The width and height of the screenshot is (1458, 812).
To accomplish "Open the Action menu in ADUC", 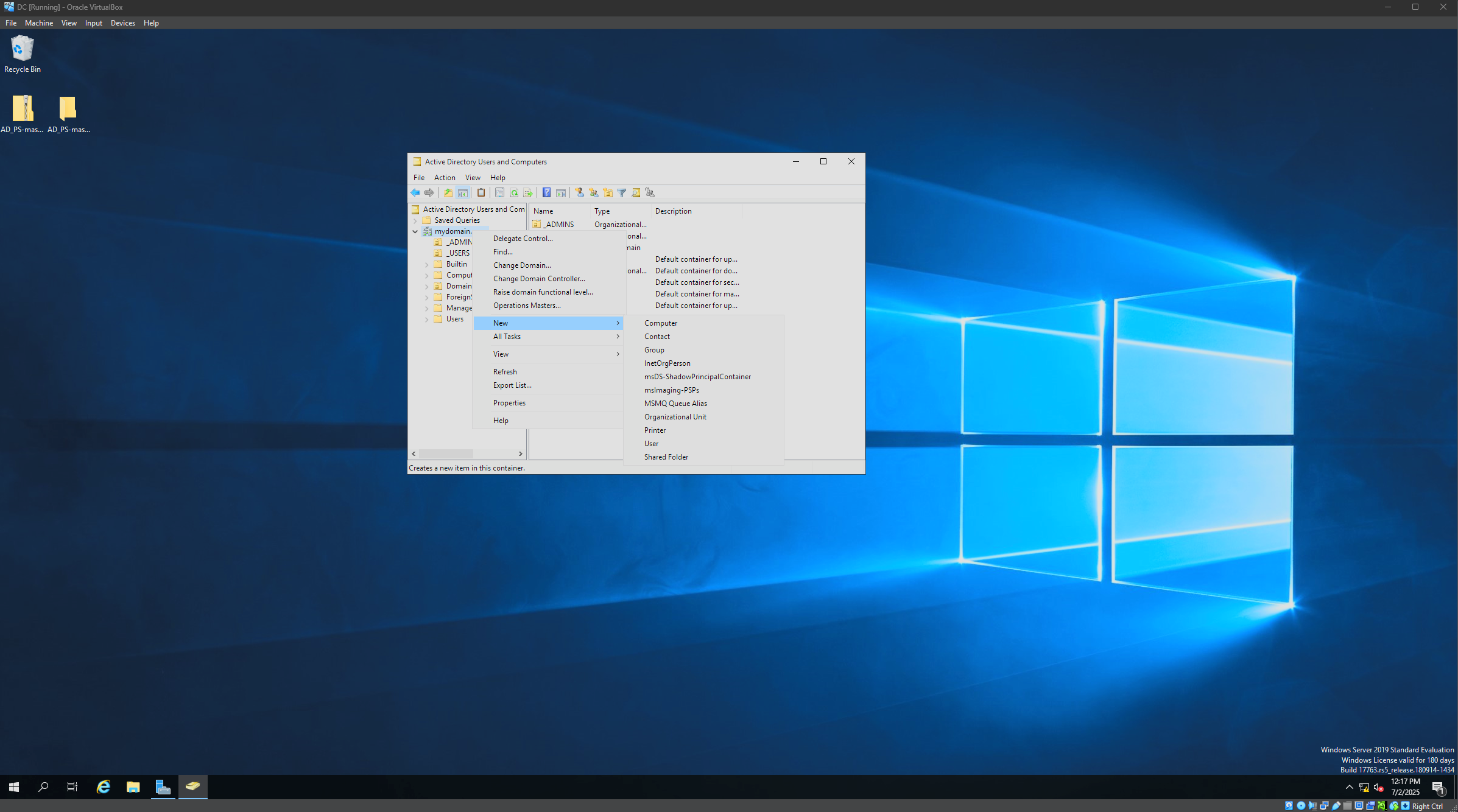I will pos(445,178).
